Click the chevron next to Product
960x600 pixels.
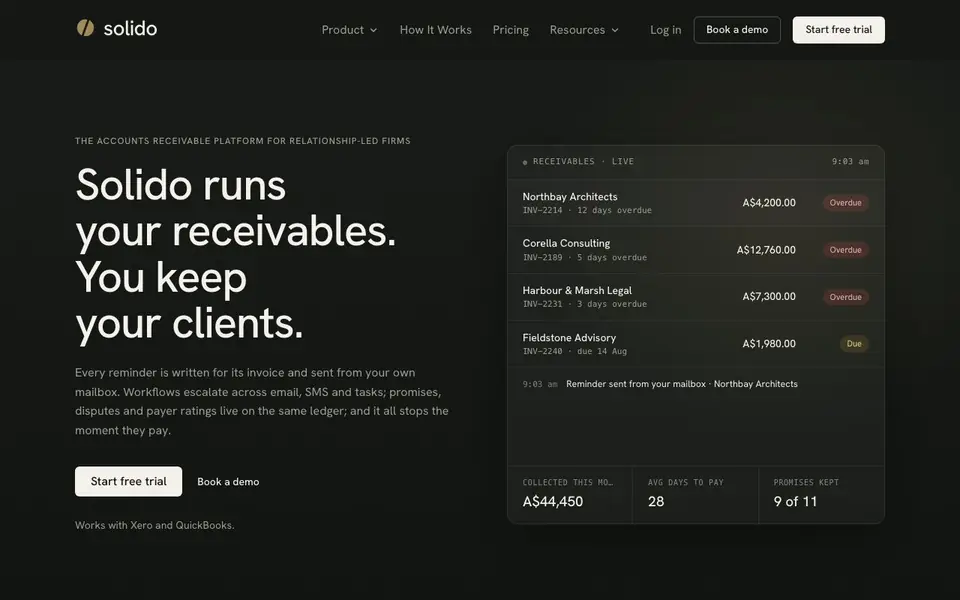pos(373,30)
